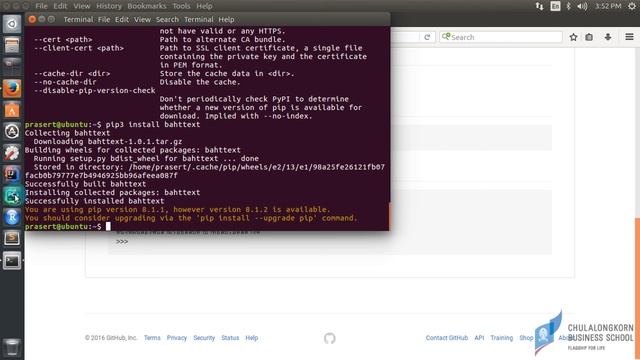
Task: Open Firefox History menu in top bar
Action: (109, 6)
